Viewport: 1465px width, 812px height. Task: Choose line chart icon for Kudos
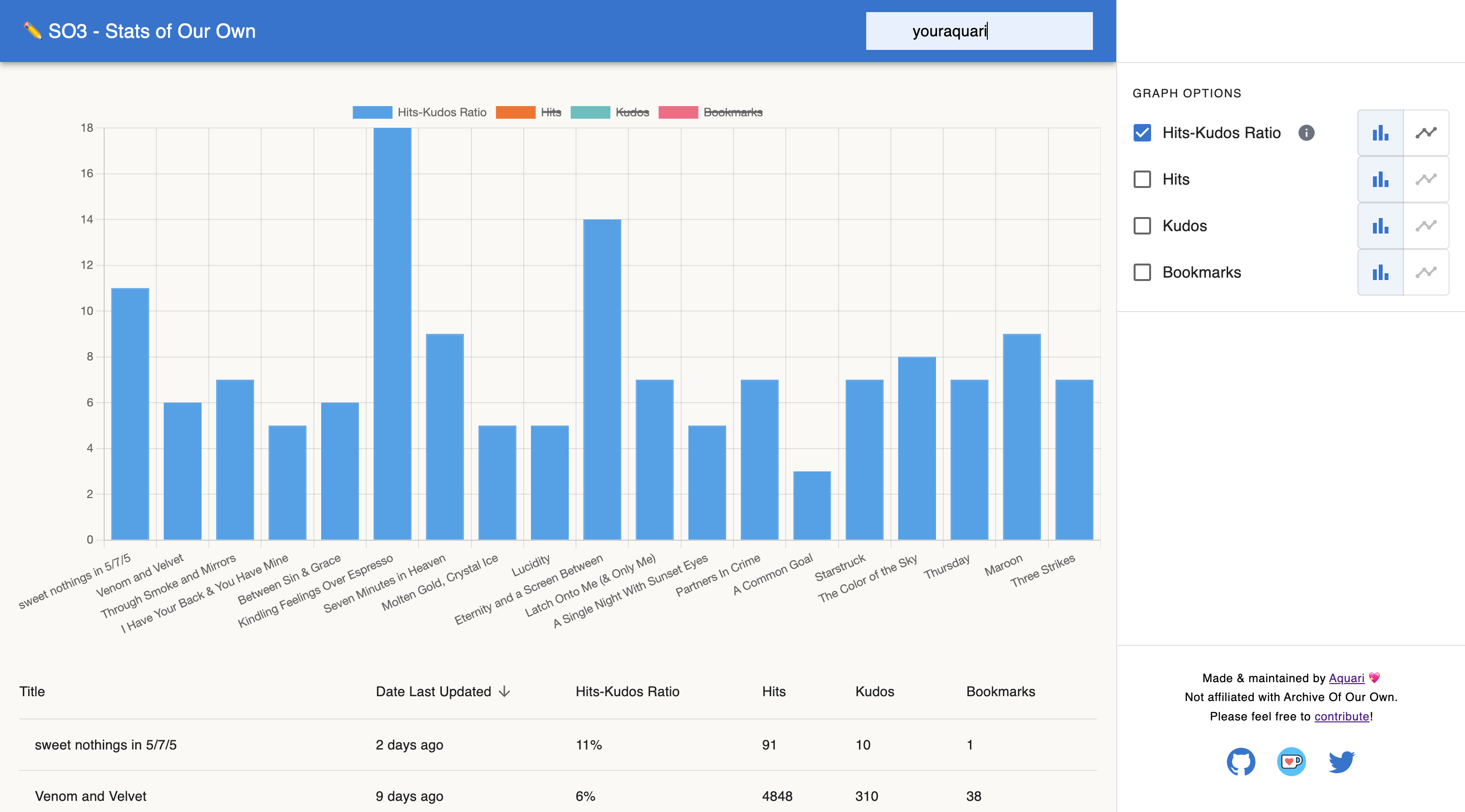1426,226
